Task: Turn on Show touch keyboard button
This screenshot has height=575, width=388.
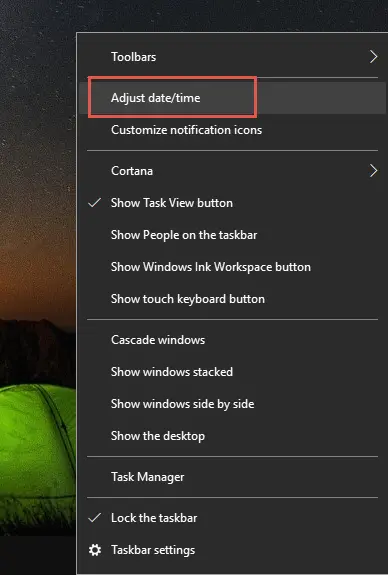Action: coord(232,299)
